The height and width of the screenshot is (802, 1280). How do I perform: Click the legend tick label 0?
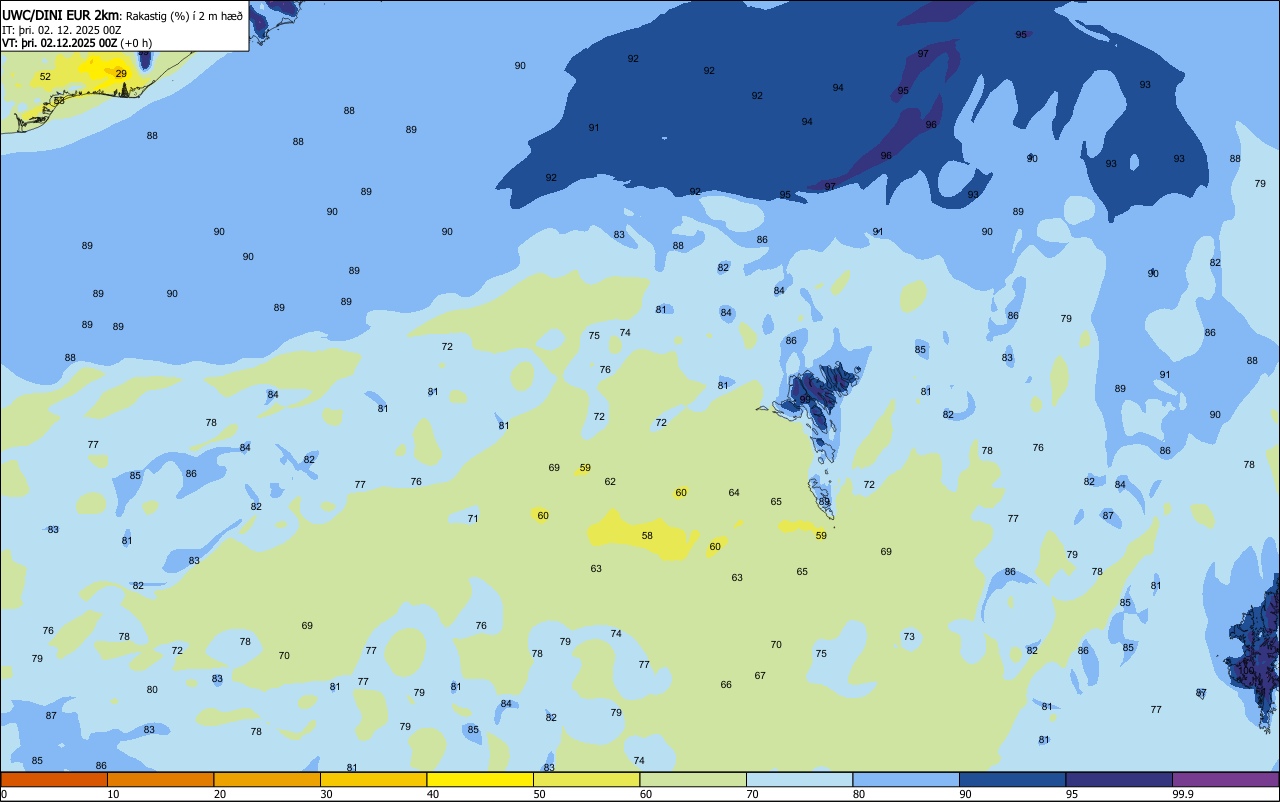(x=4, y=794)
